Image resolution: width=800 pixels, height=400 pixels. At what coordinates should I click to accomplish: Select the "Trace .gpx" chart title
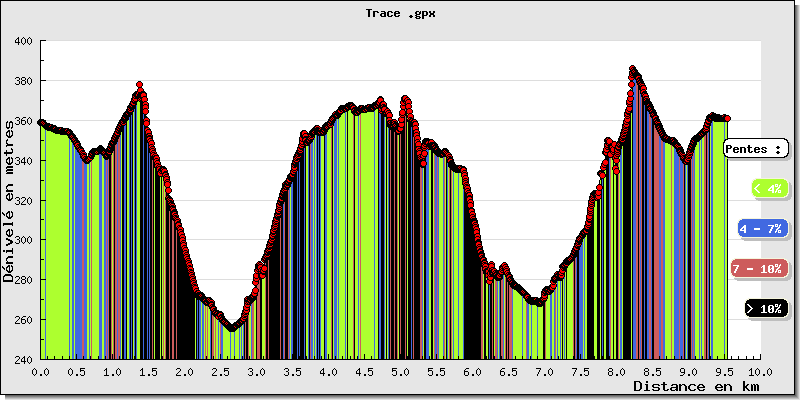[400, 14]
